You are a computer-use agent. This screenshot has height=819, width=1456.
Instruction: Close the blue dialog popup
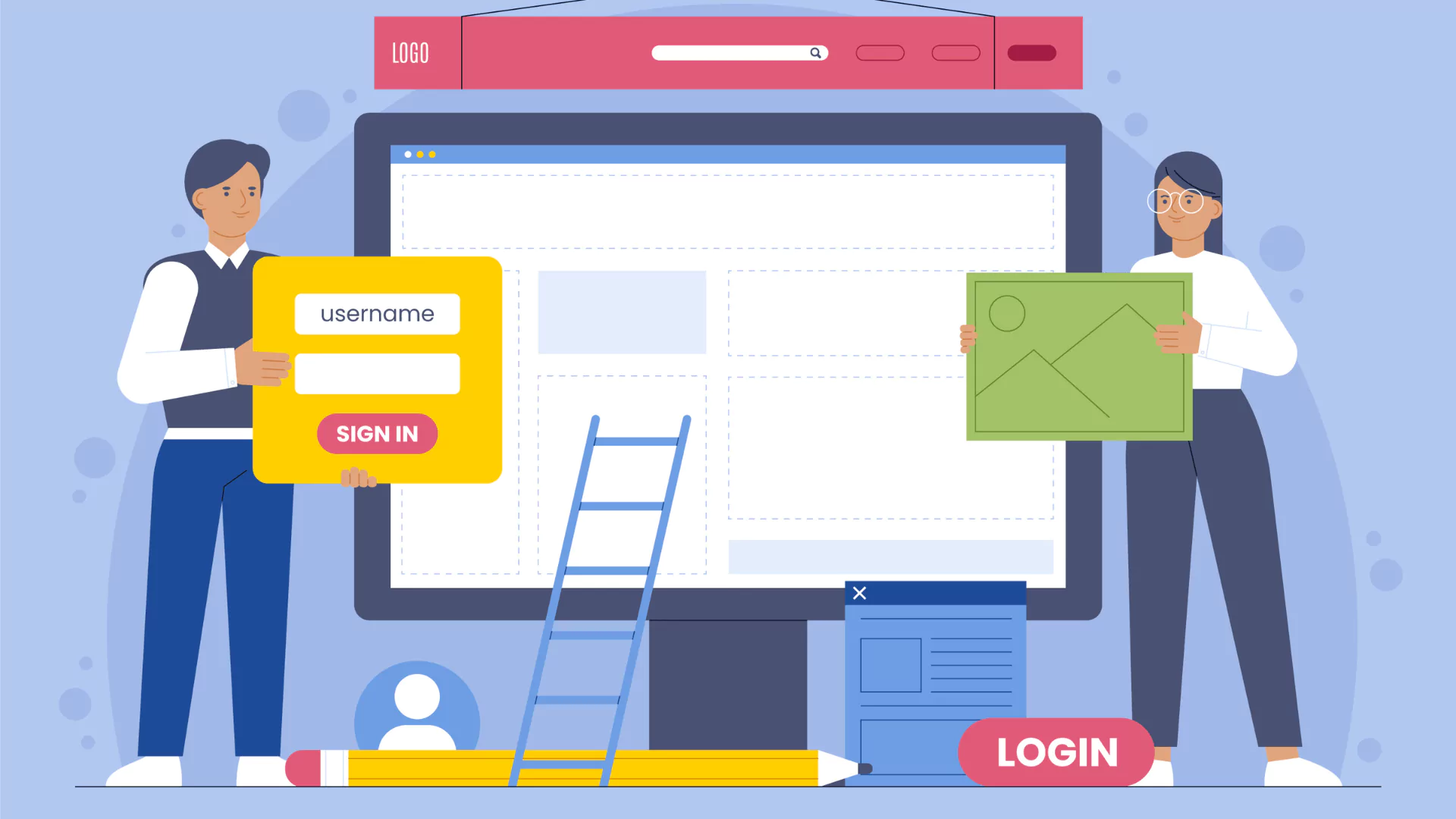point(859,594)
